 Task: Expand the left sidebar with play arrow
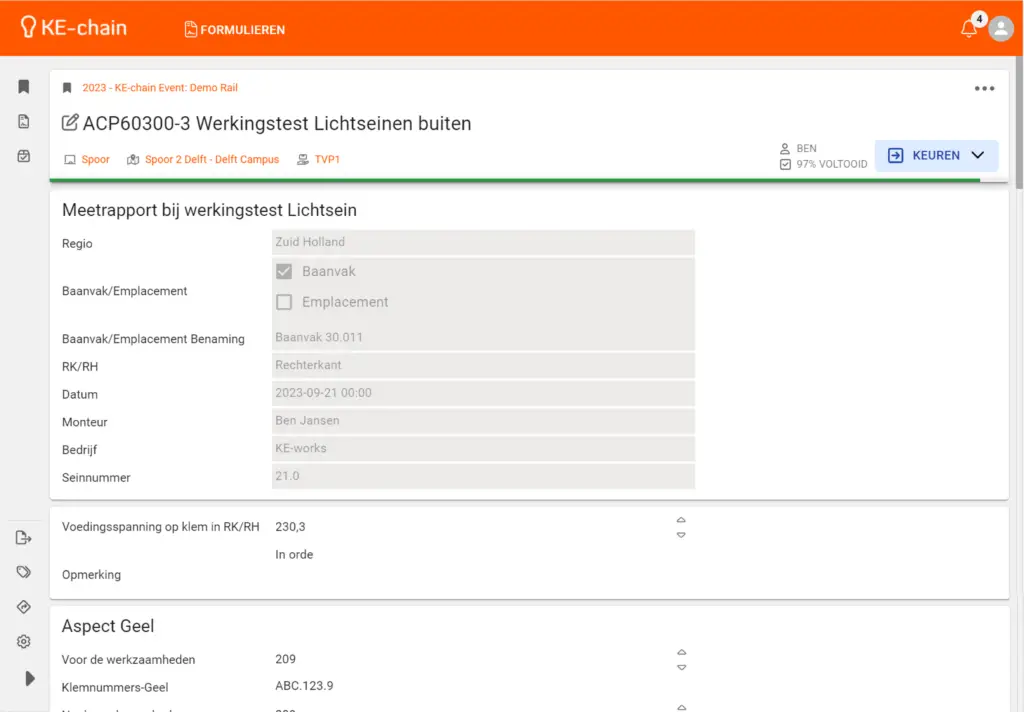point(30,678)
